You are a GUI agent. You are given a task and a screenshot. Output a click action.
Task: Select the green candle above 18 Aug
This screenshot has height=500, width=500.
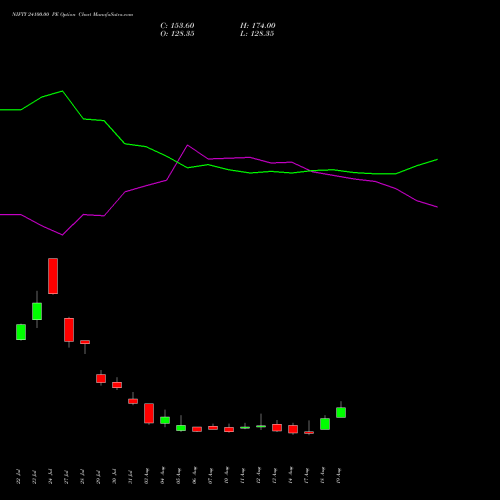click(325, 424)
